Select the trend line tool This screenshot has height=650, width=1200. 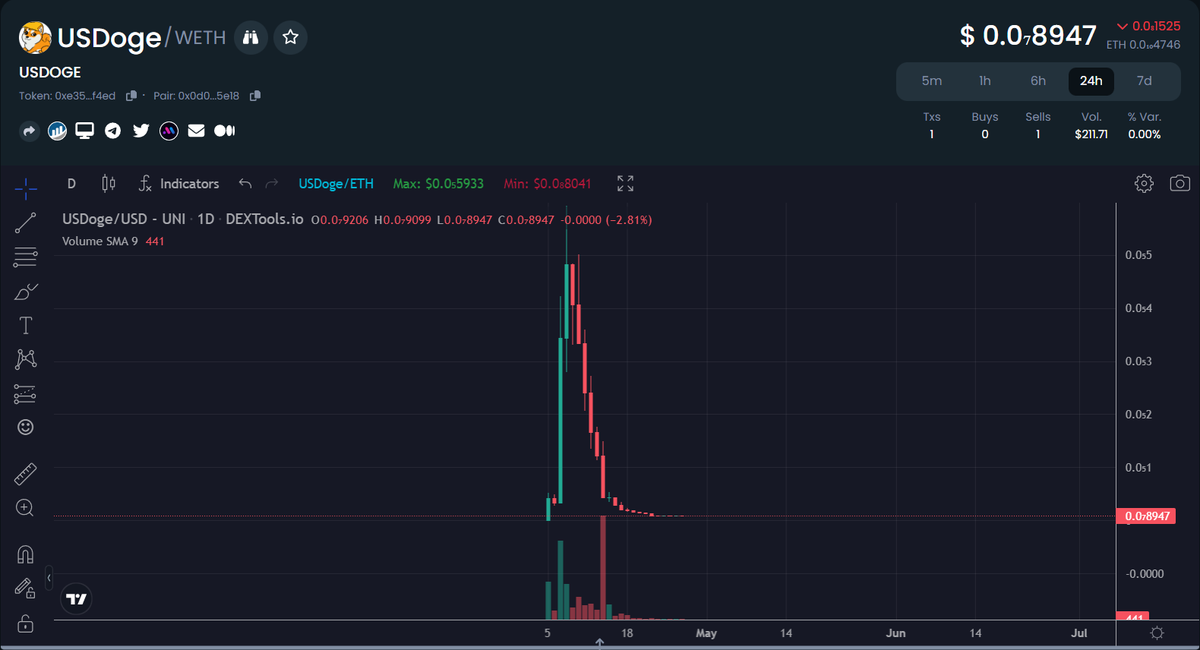pyautogui.click(x=26, y=223)
